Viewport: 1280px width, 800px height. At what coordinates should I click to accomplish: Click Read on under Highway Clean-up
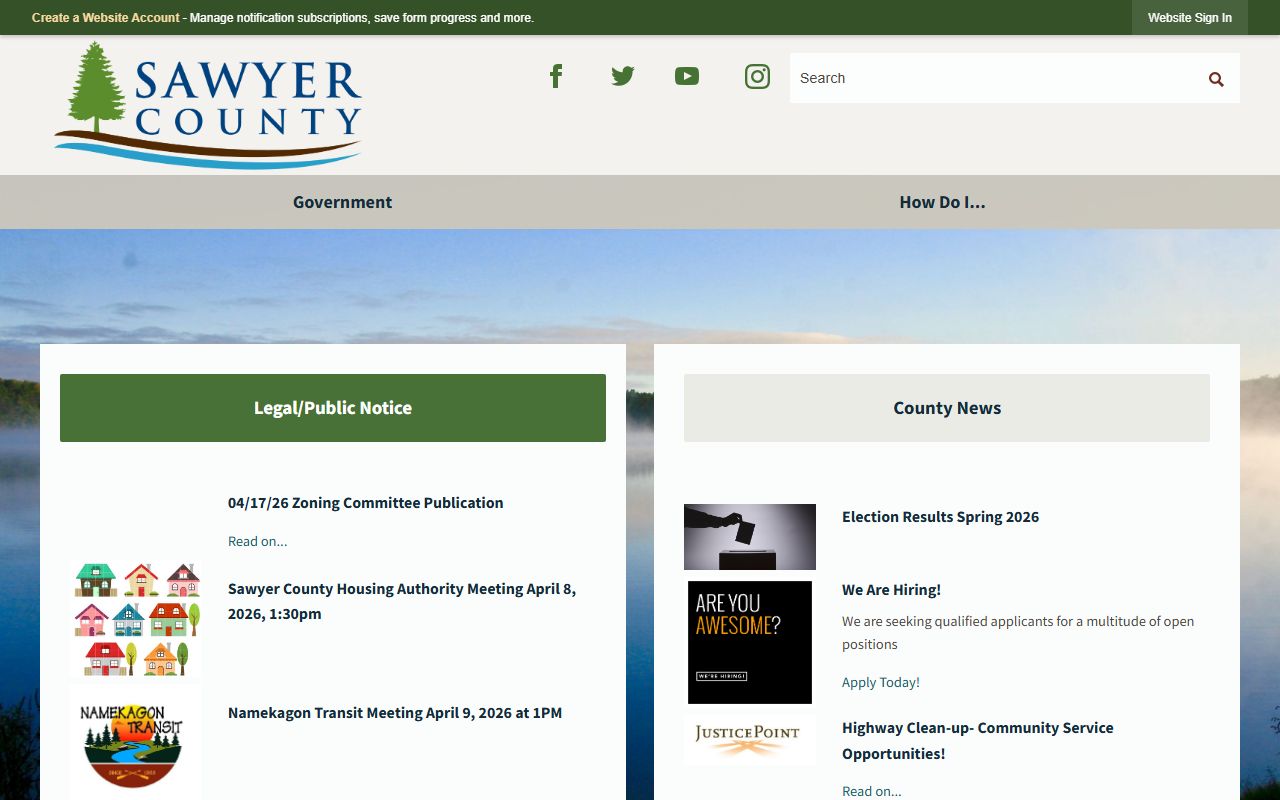(871, 791)
